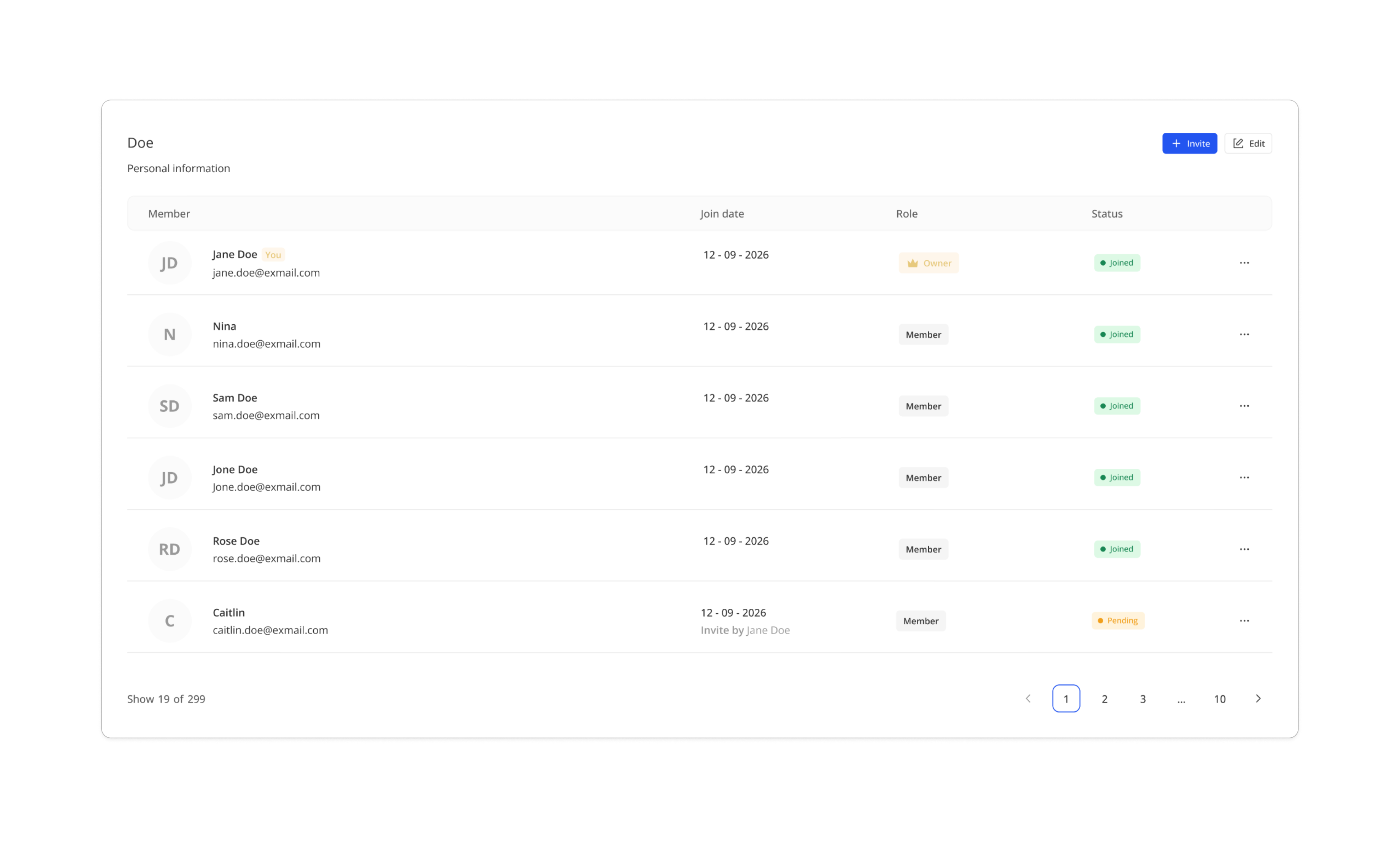
Task: Click the SD avatar of Sam Doe
Action: [x=170, y=406]
